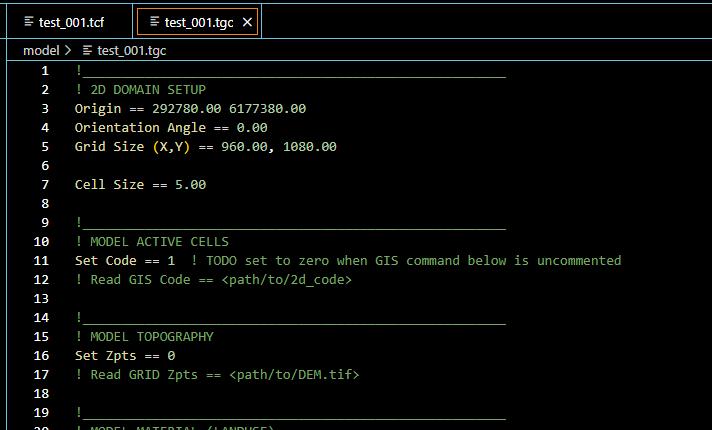Switch to the test_001.tcf tab
The height and width of the screenshot is (430, 712).
pyautogui.click(x=69, y=22)
